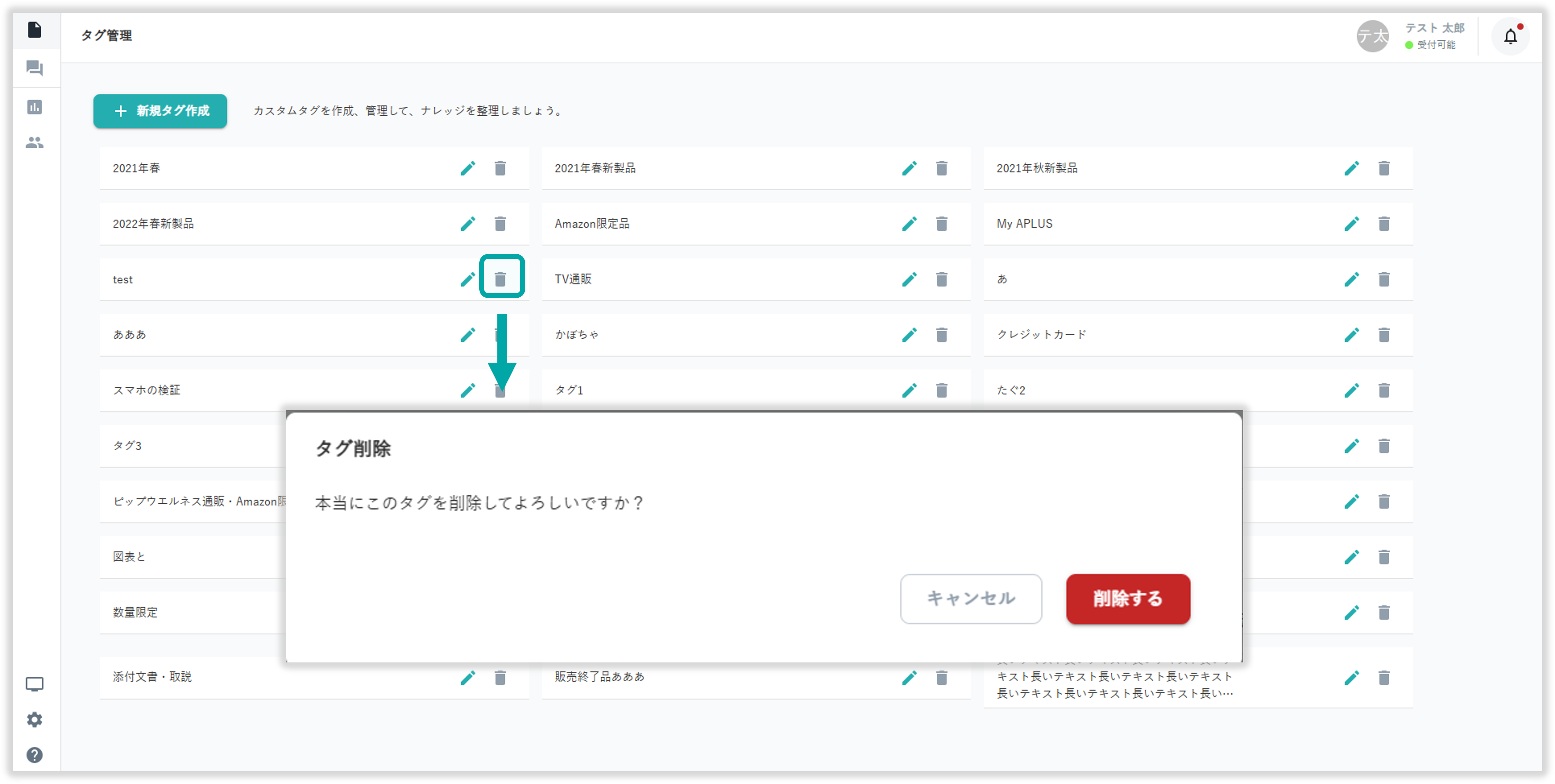Delete the My APLUS tag
This screenshot has height=784, width=1555.
(1384, 224)
